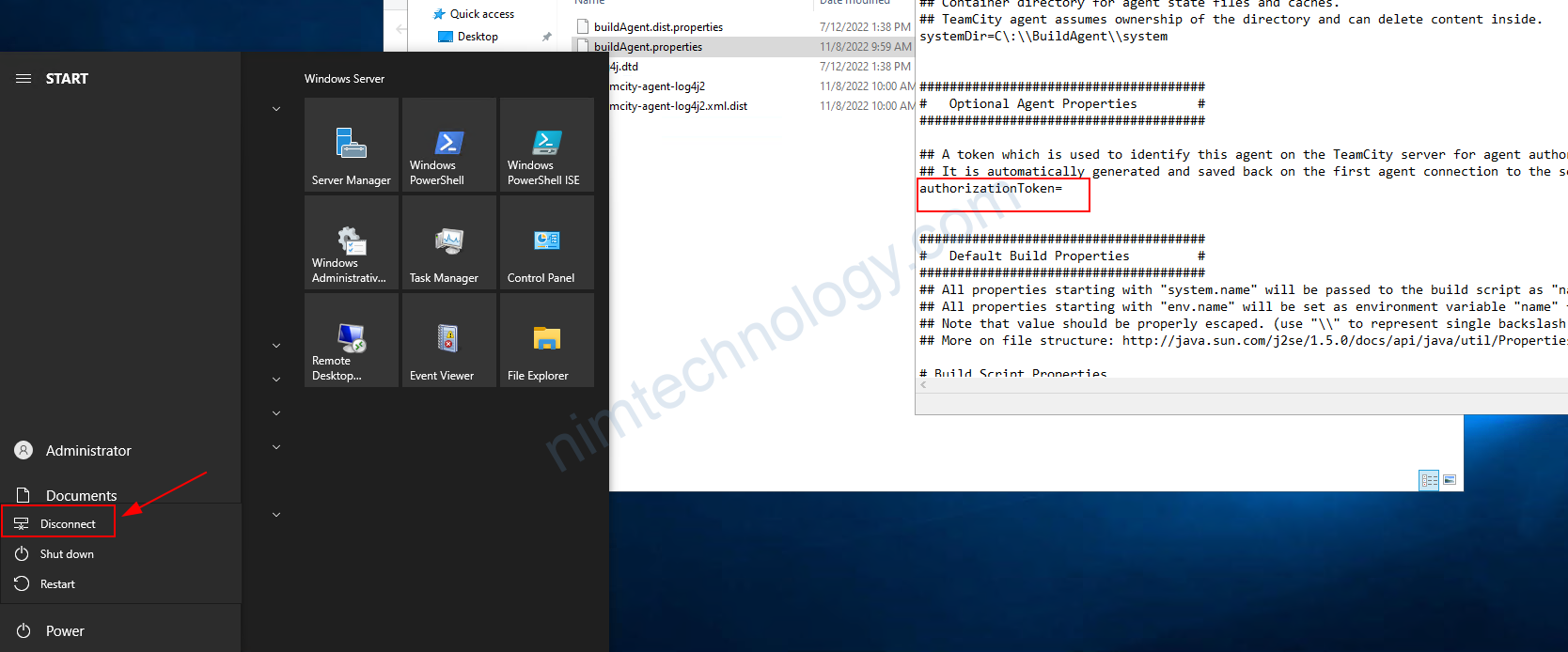Expand the first app list chevron
Image resolution: width=1568 pixels, height=652 pixels.
(x=276, y=109)
